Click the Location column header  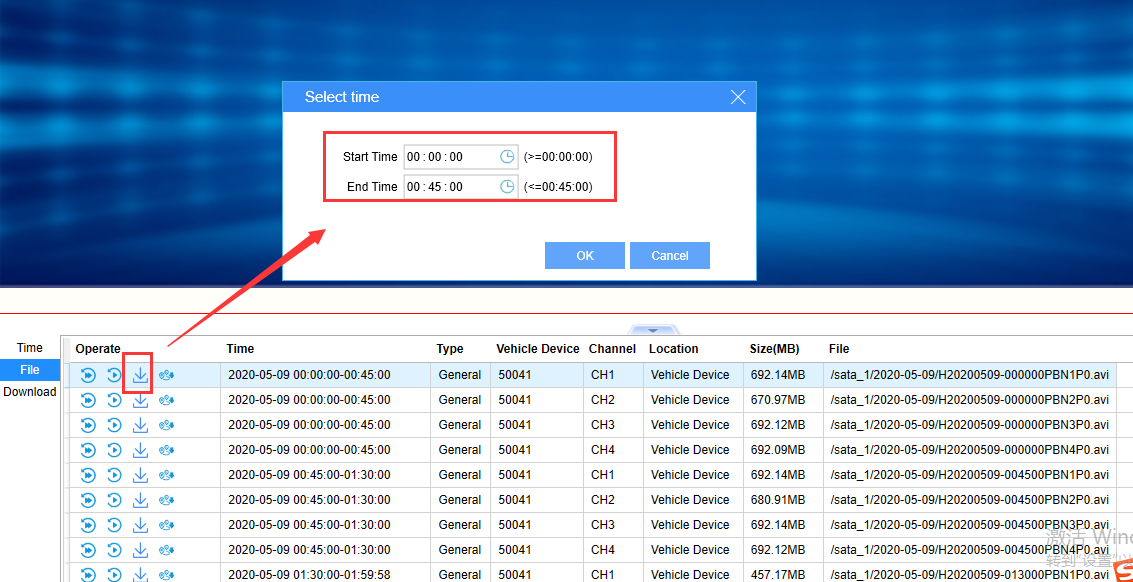[x=673, y=349]
